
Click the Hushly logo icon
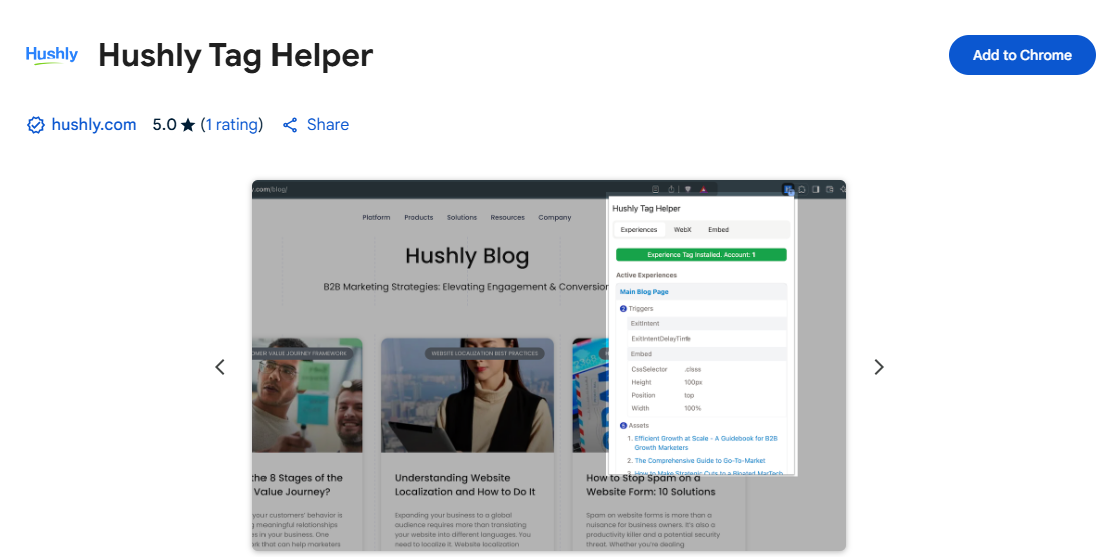[x=52, y=55]
